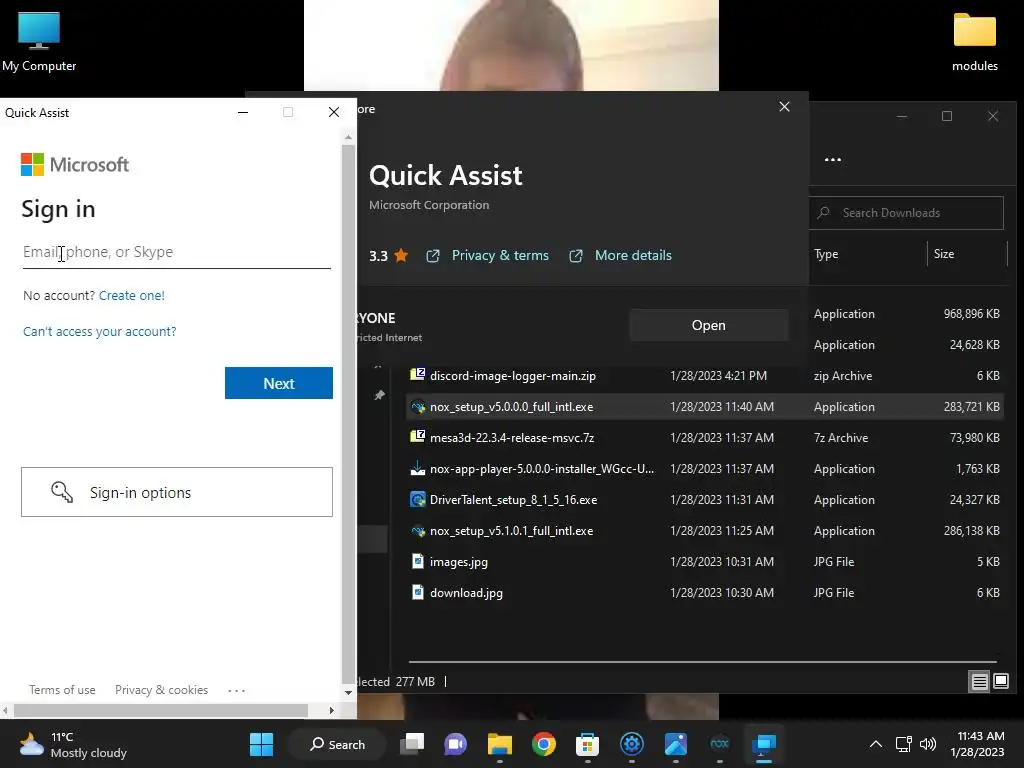Image resolution: width=1024 pixels, height=768 pixels.
Task: Open My Computer desktop icon
Action: click(39, 42)
